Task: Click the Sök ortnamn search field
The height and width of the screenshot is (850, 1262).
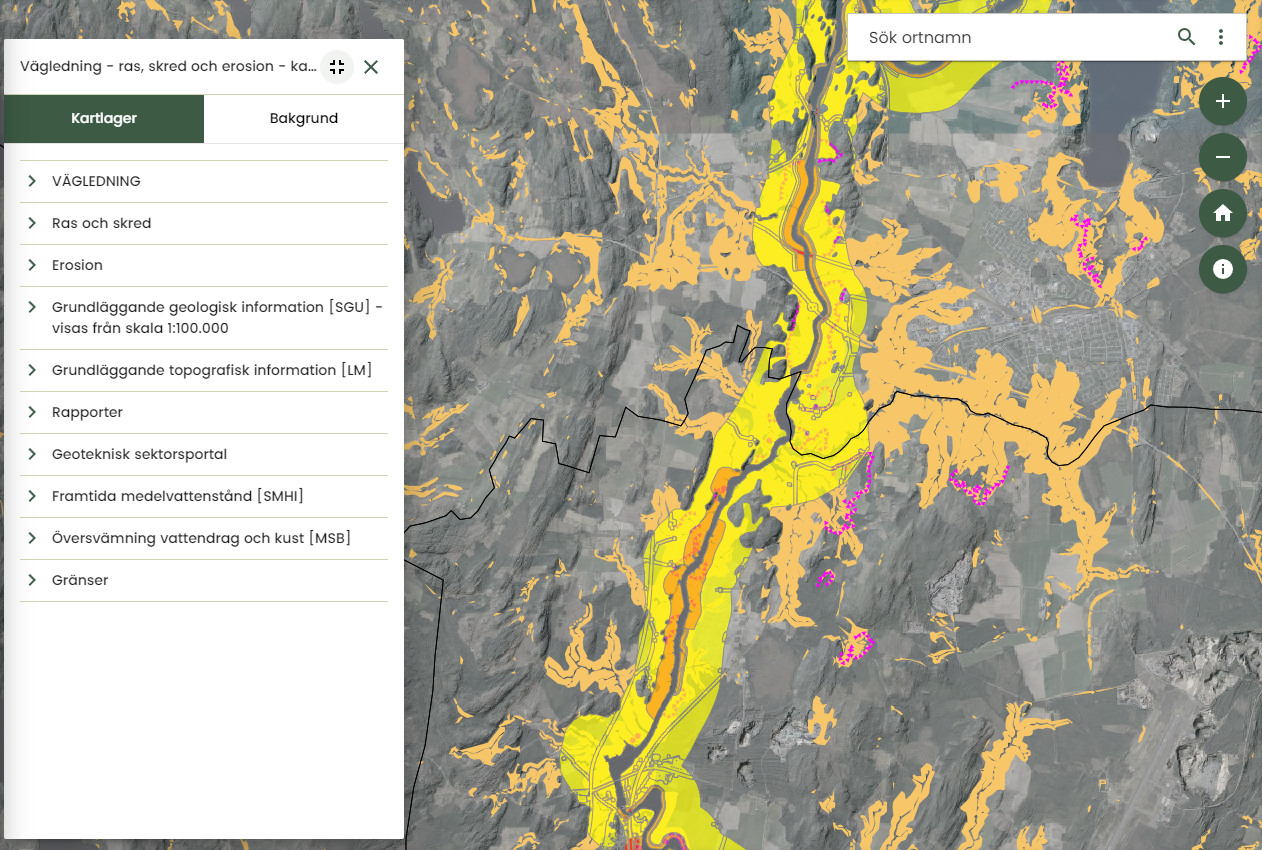Action: point(1010,38)
